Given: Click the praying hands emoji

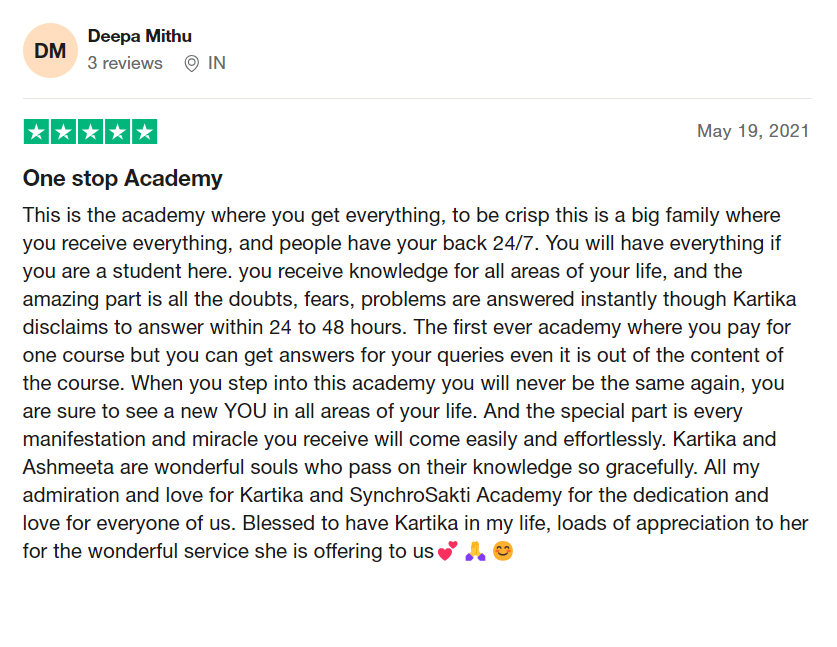Looking at the screenshot, I should (475, 551).
